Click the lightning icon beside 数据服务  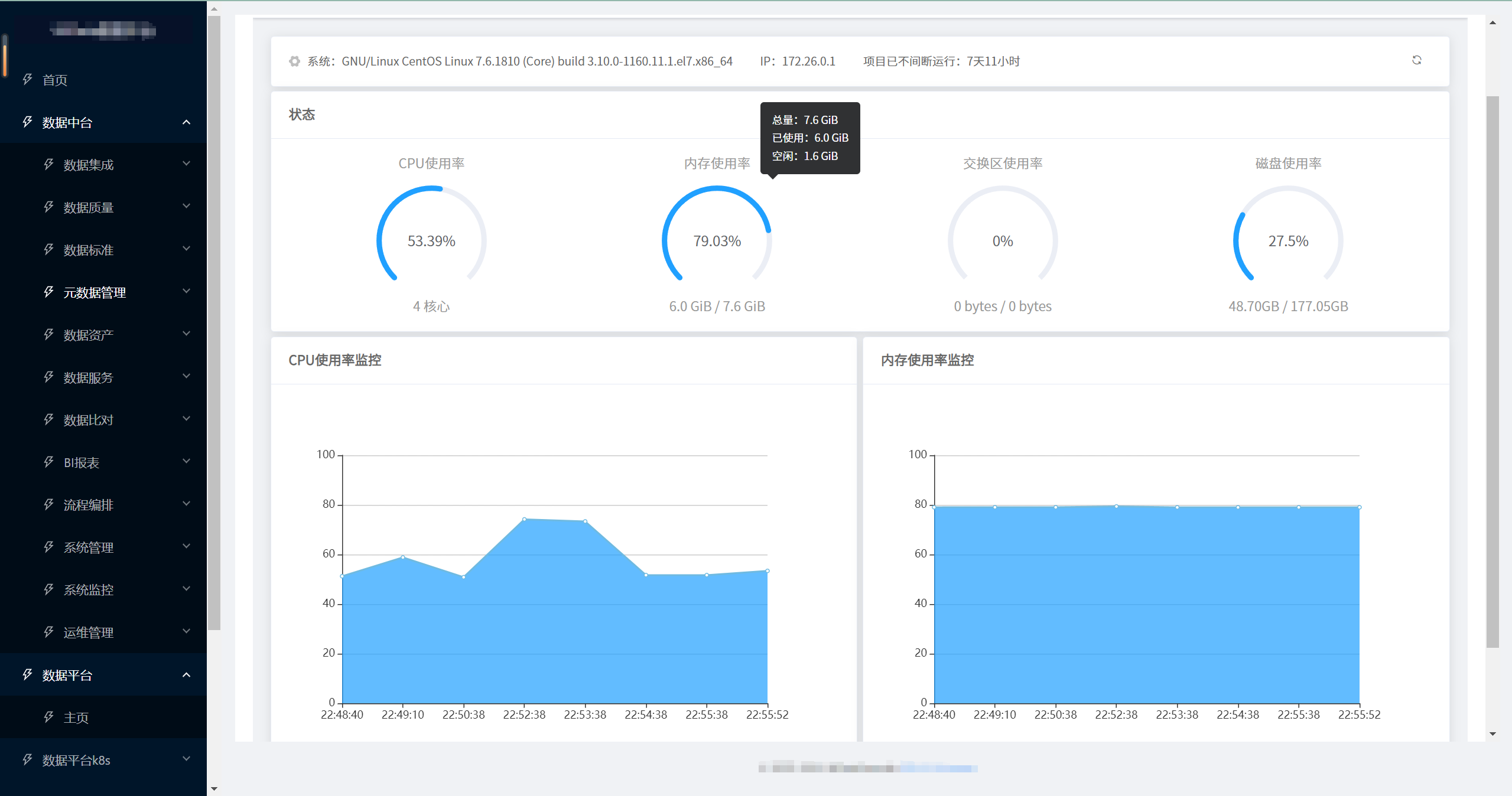tap(48, 377)
